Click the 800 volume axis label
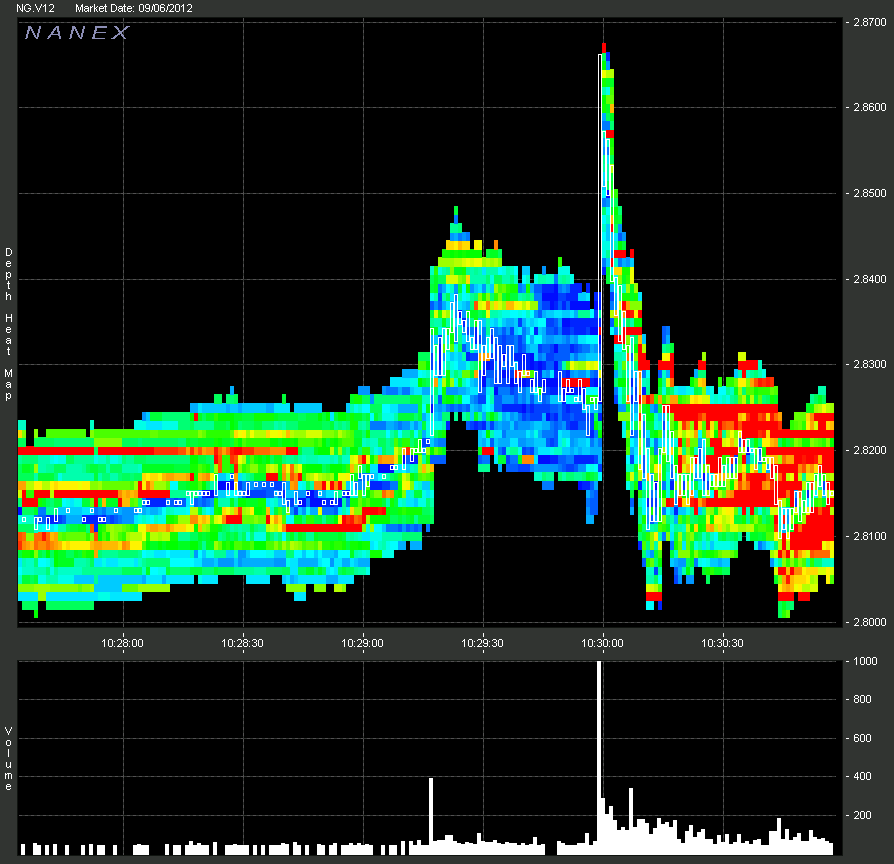894x864 pixels. [x=862, y=699]
